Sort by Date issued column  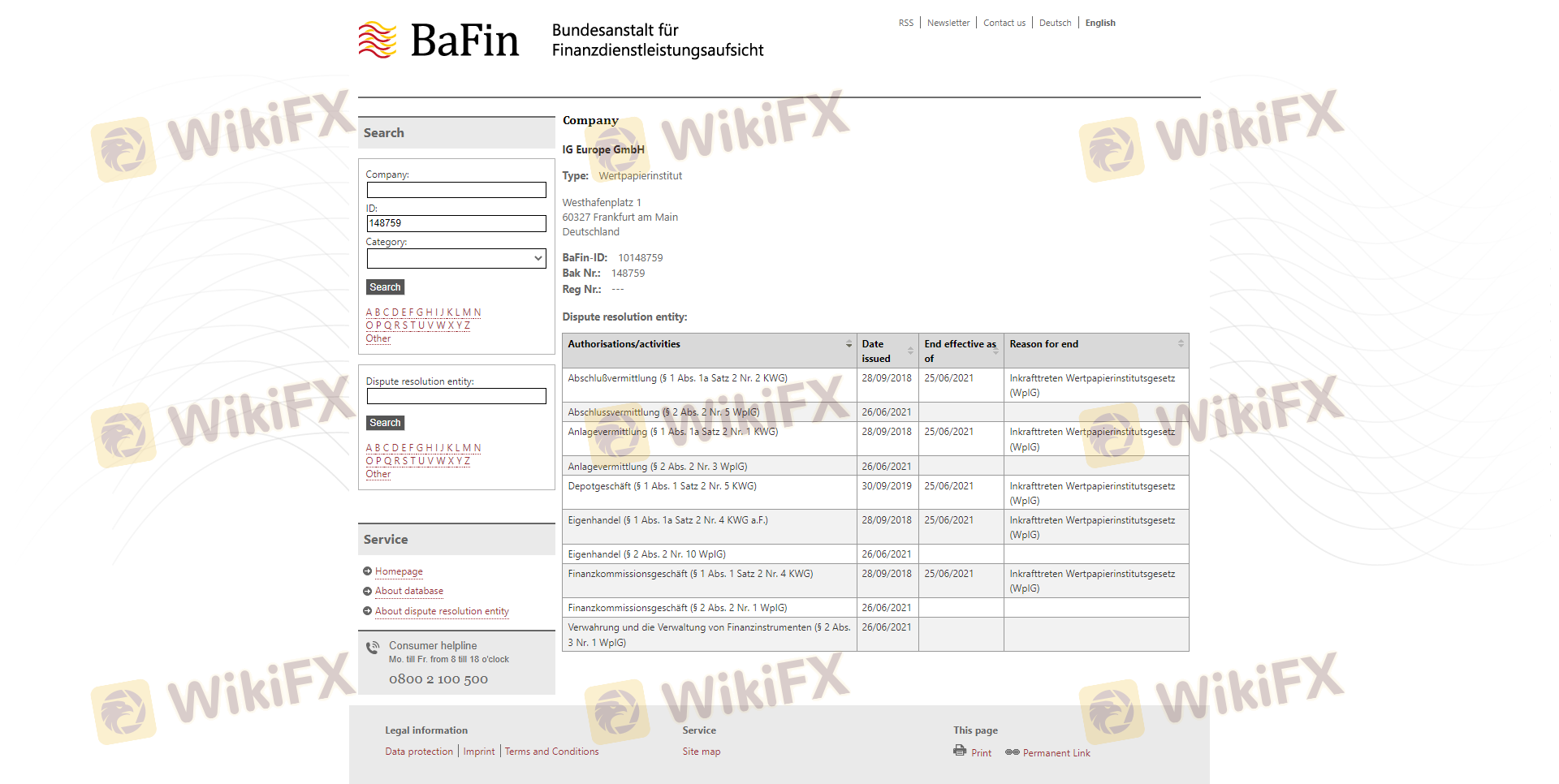[x=910, y=351]
